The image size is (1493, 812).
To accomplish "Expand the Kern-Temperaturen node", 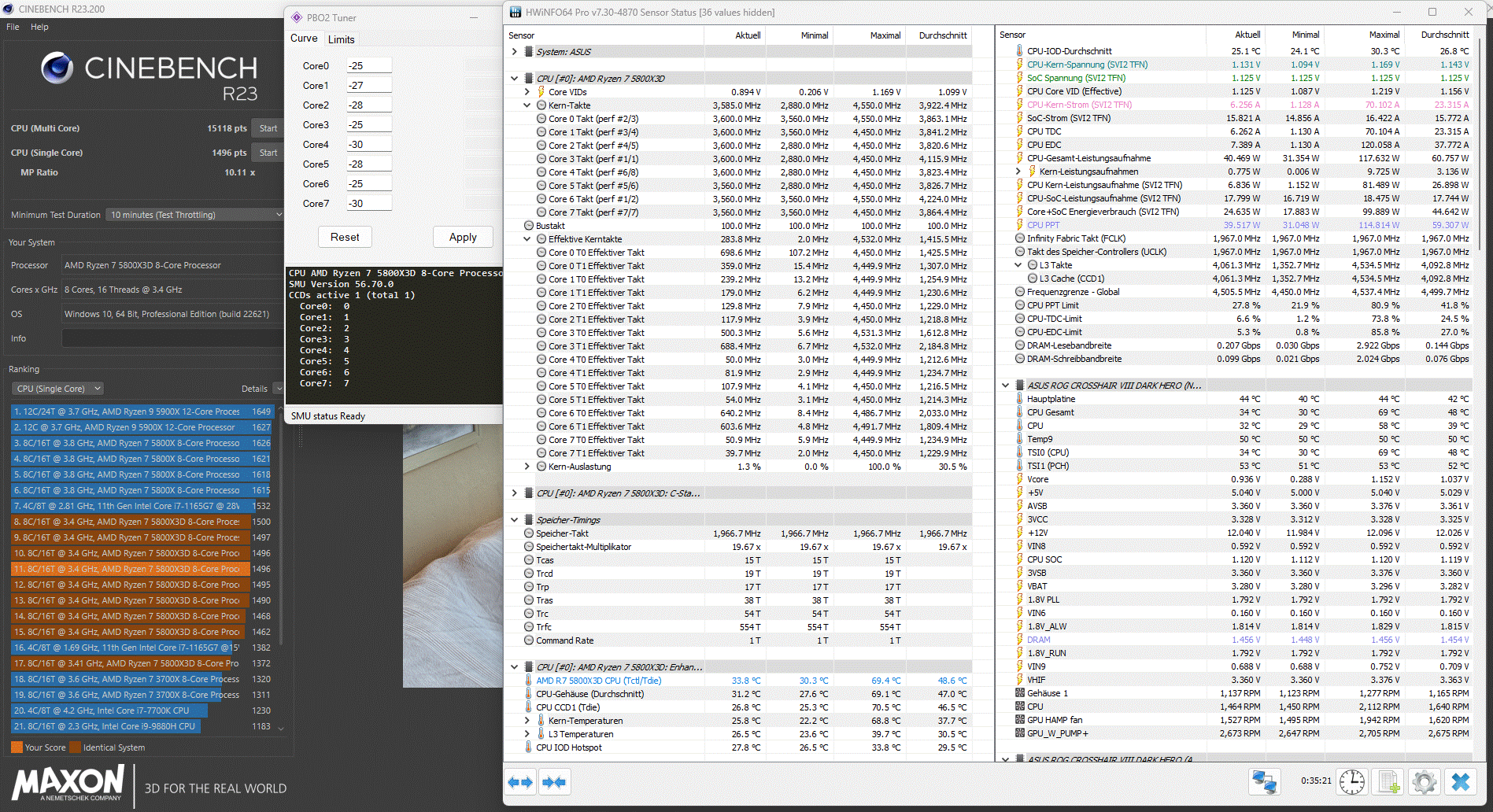I will click(x=527, y=721).
